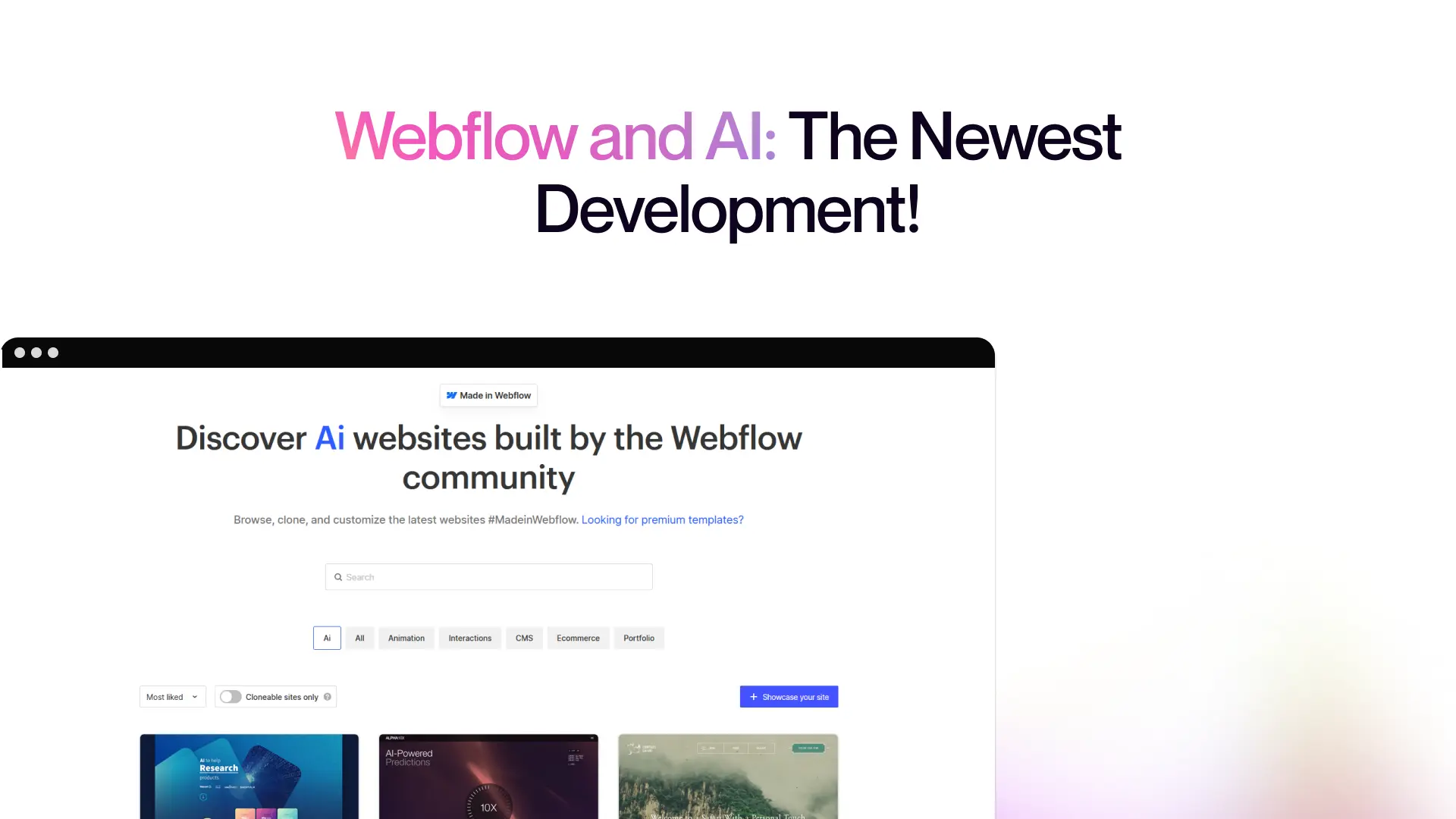Click the Animation filter tag icon
1456x819 pixels.
tap(406, 638)
